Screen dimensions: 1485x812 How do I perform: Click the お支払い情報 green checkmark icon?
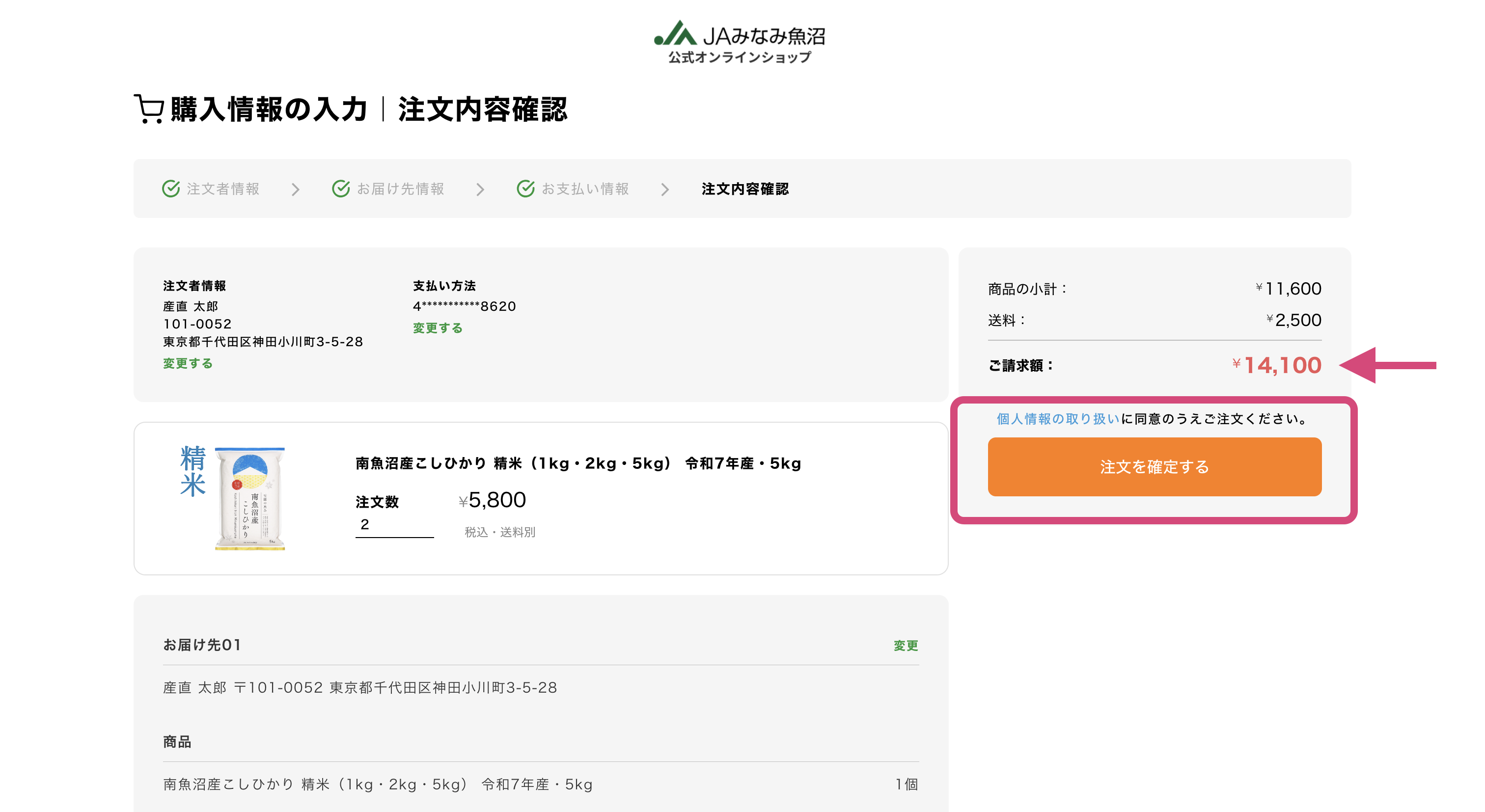coord(525,189)
